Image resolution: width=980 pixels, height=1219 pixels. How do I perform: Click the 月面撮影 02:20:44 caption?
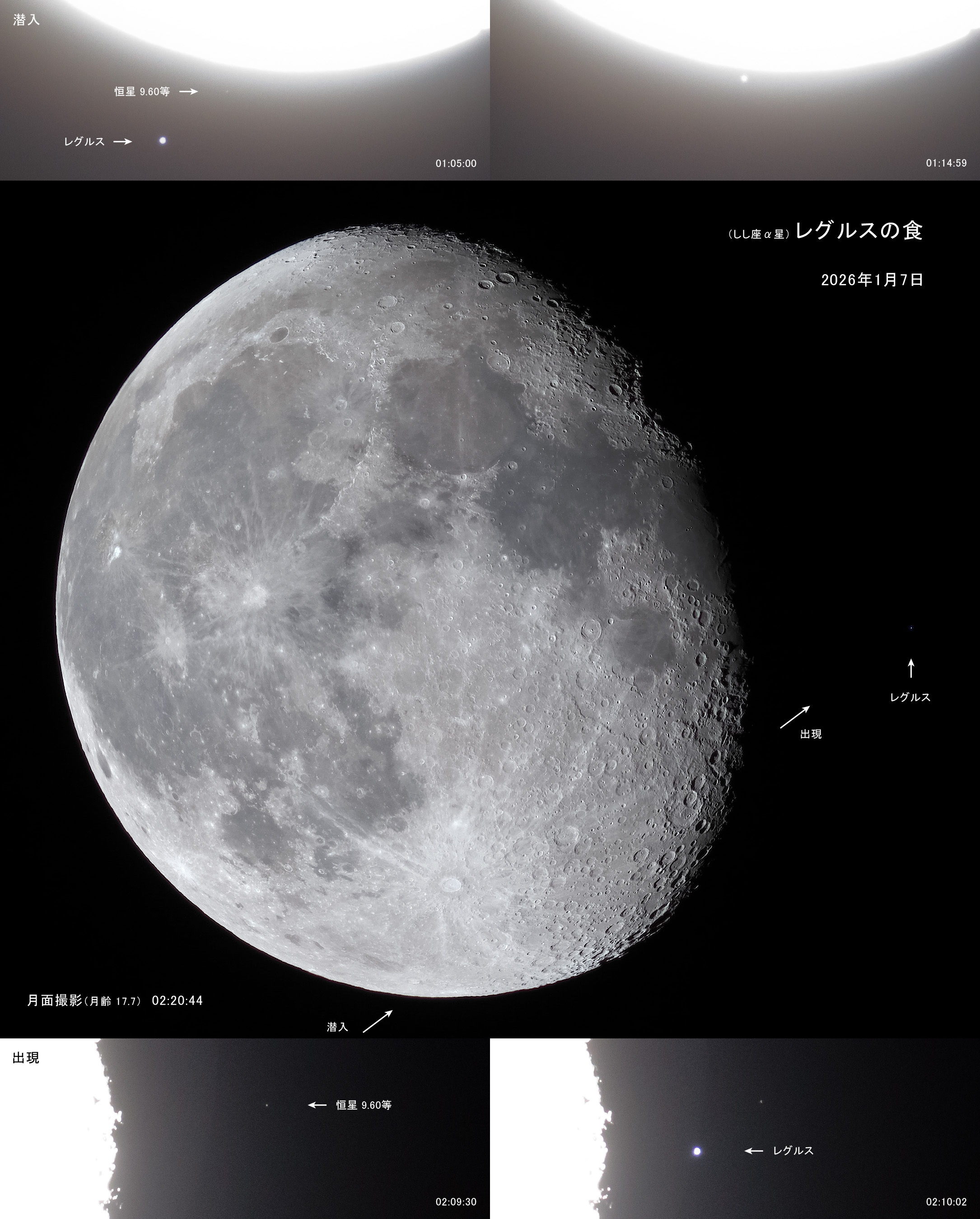pos(115,1001)
